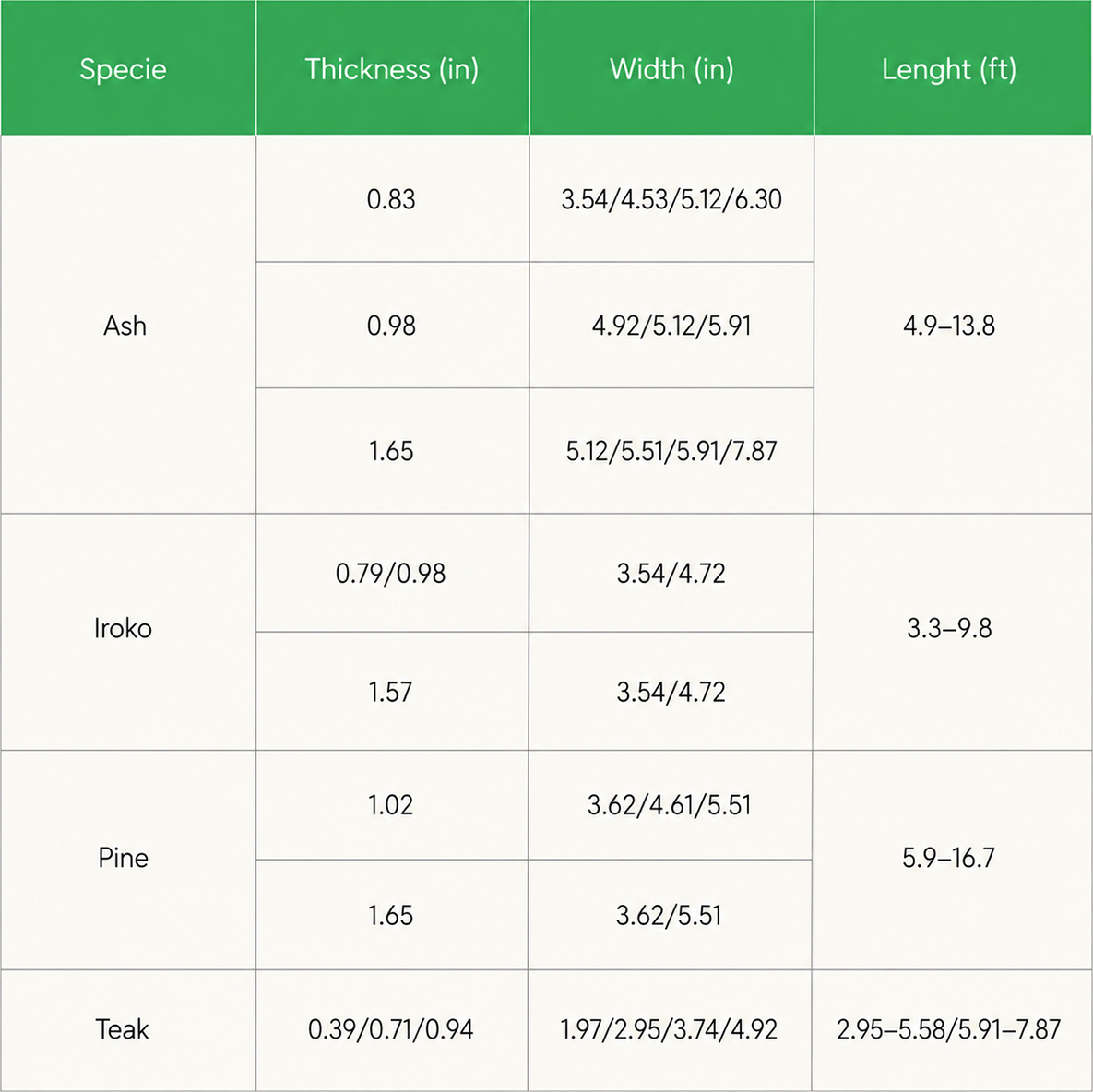Click the Lenght (ft) header
Screen dimensions: 1093x1092
953,67
